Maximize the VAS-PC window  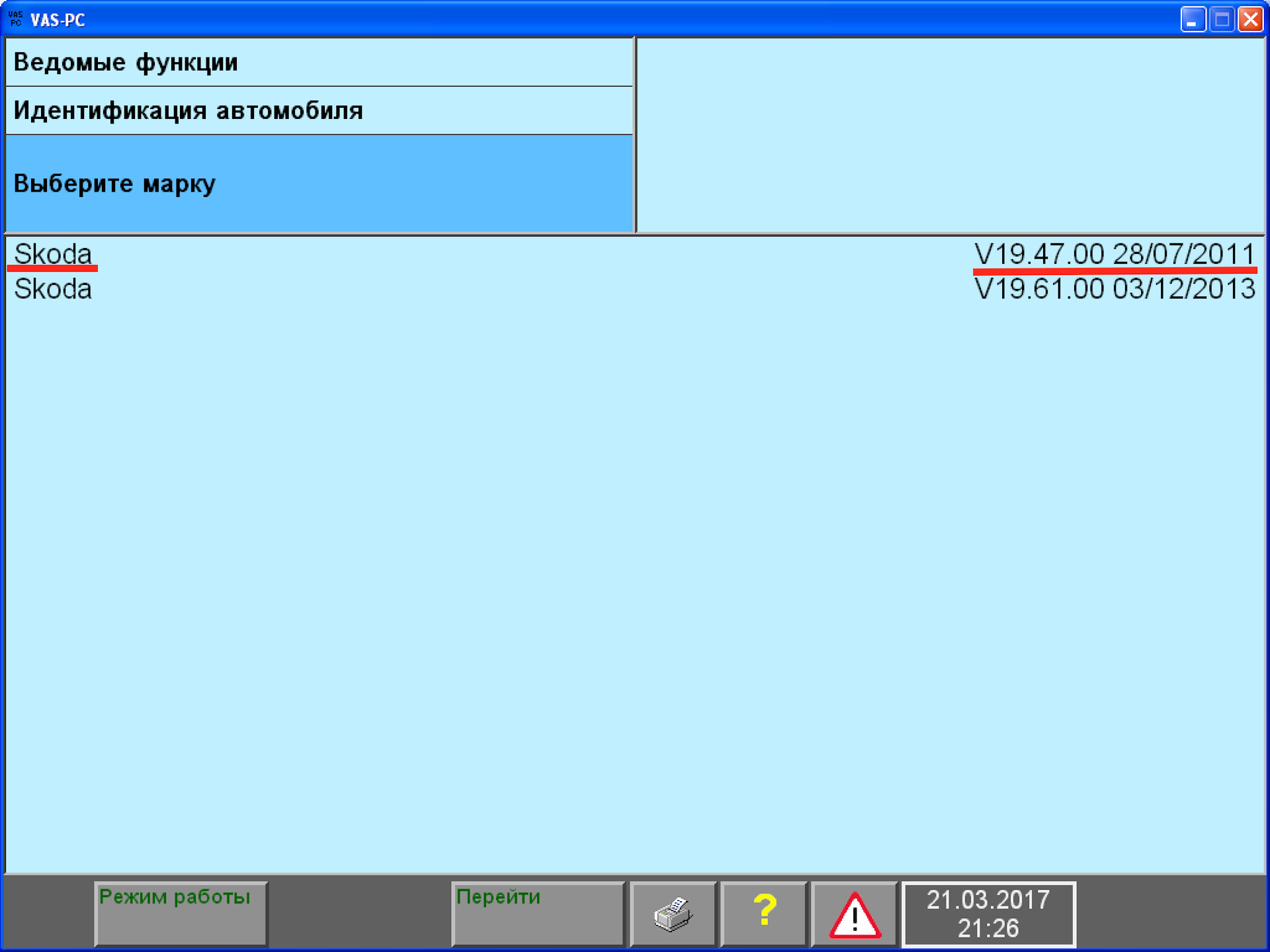[1221, 19]
